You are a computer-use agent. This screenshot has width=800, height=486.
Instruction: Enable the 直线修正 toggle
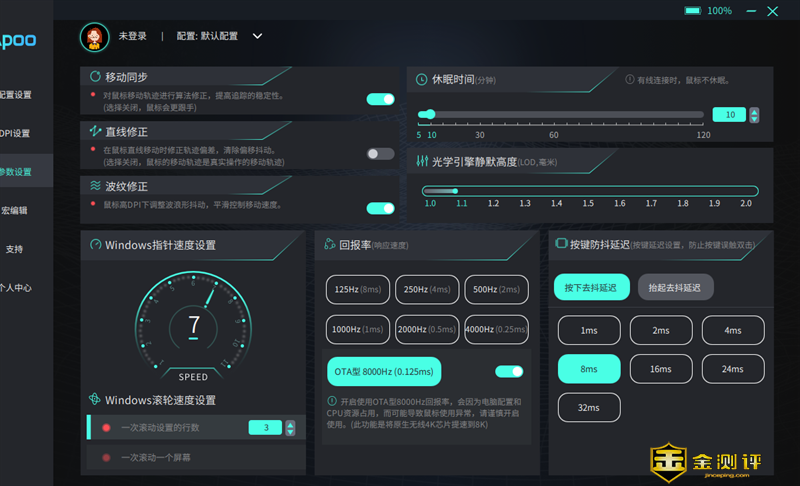pyautogui.click(x=380, y=154)
